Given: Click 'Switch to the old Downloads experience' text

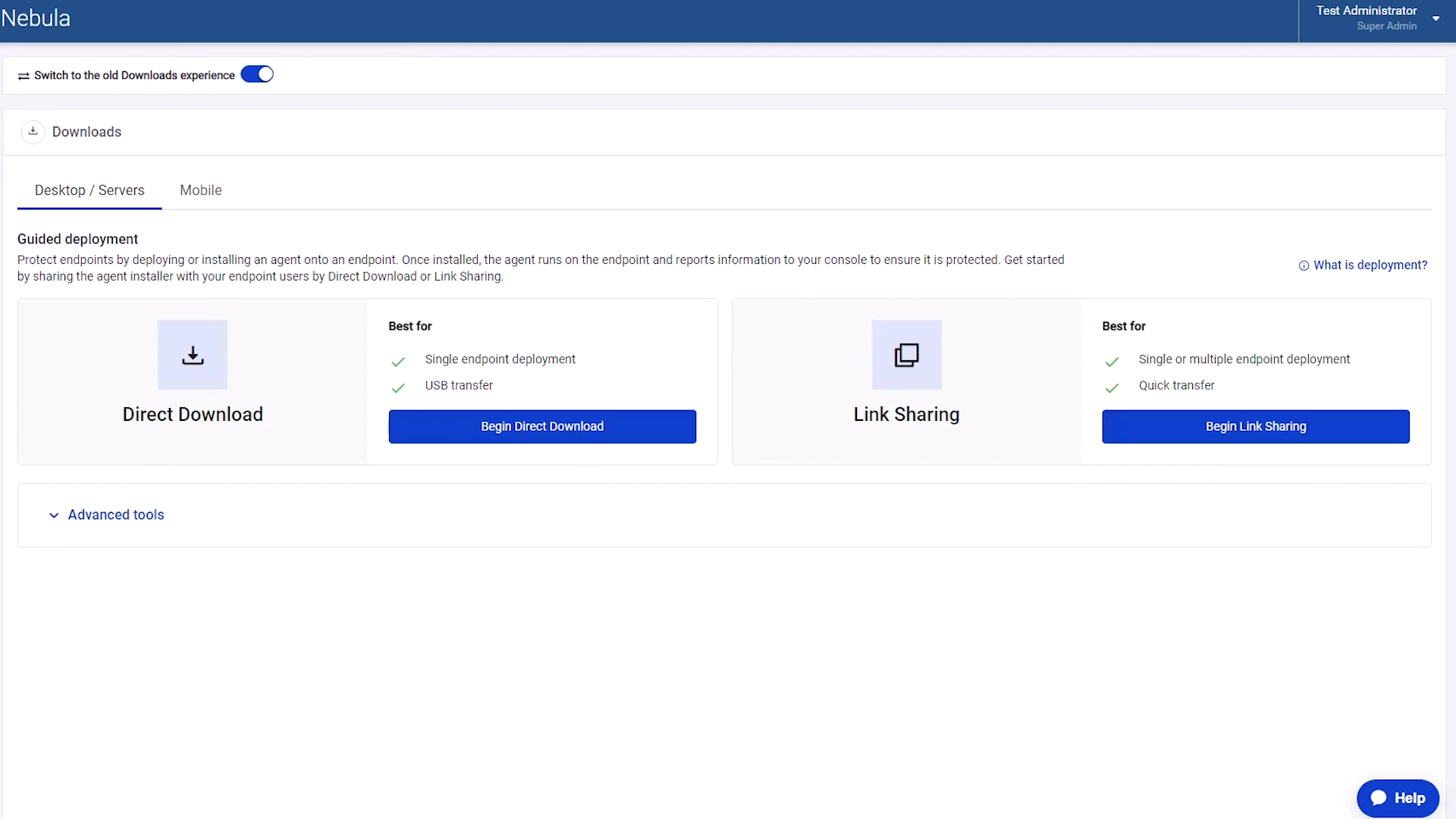Looking at the screenshot, I should click(x=134, y=75).
